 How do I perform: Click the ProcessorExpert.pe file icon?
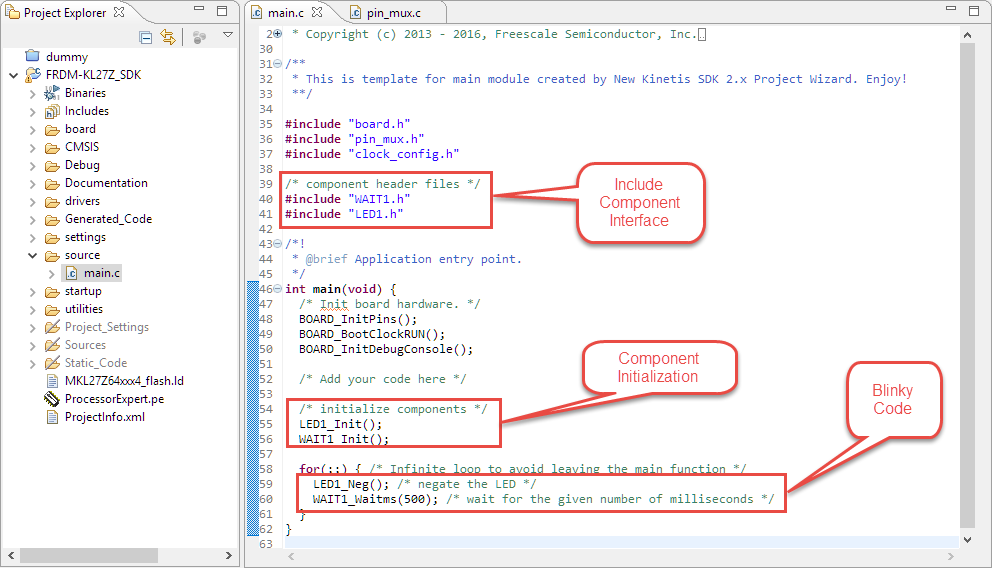pos(52,399)
